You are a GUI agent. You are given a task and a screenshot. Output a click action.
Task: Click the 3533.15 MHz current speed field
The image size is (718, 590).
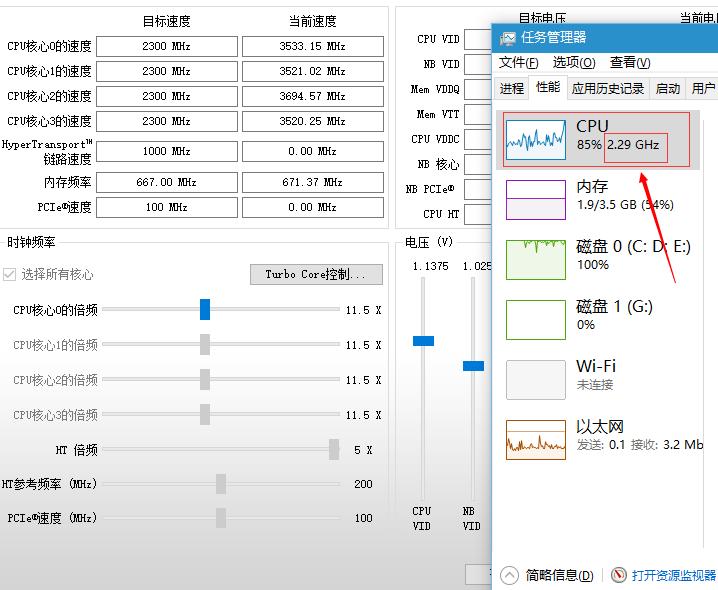click(x=313, y=46)
